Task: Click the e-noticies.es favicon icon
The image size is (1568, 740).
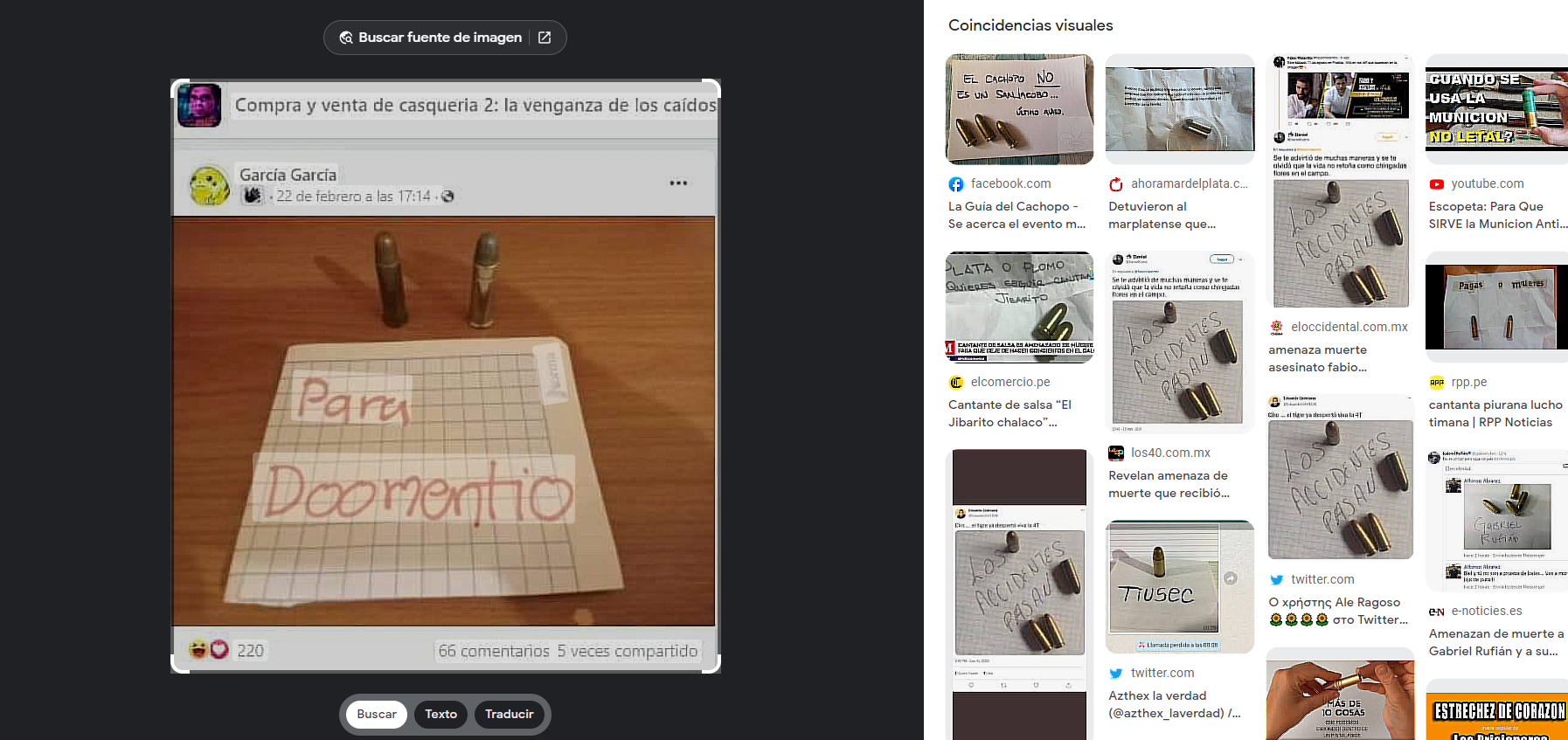Action: click(1436, 612)
